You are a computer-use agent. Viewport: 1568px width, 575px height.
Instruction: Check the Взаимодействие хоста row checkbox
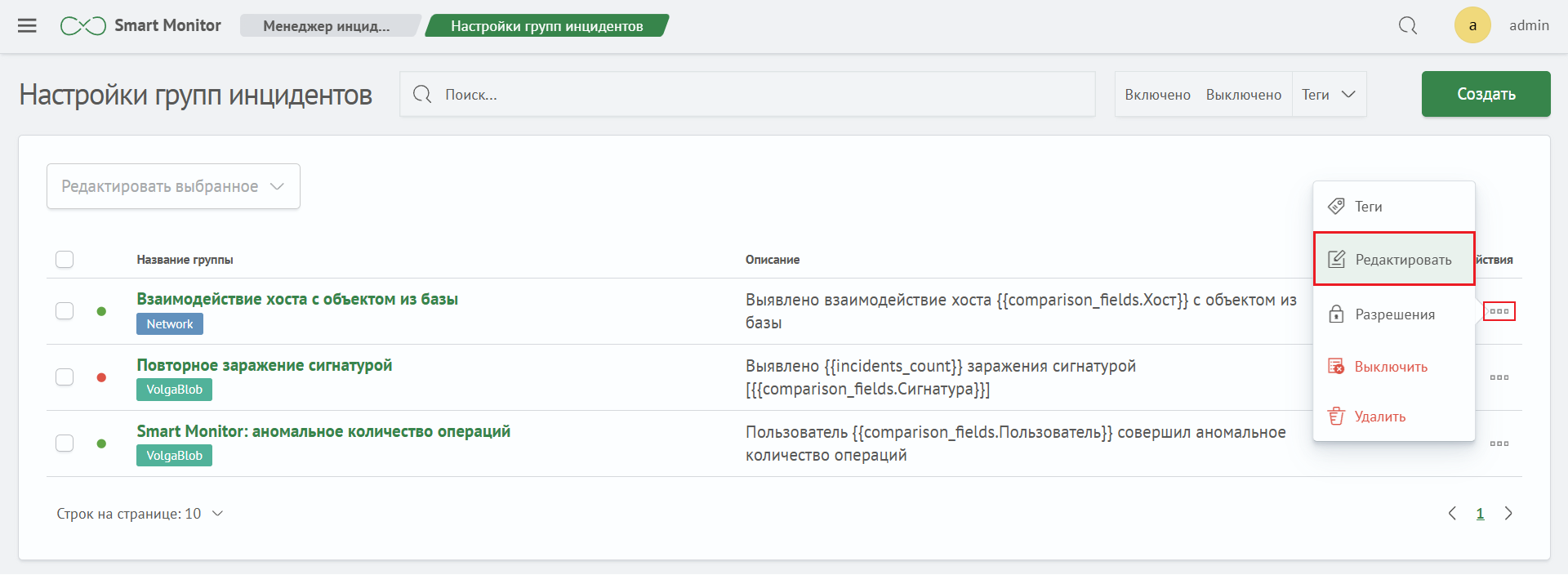[65, 311]
